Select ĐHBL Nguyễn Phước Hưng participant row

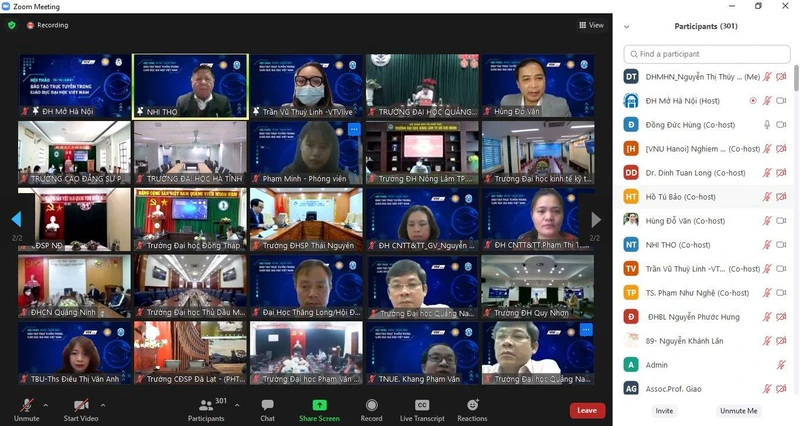click(x=707, y=317)
